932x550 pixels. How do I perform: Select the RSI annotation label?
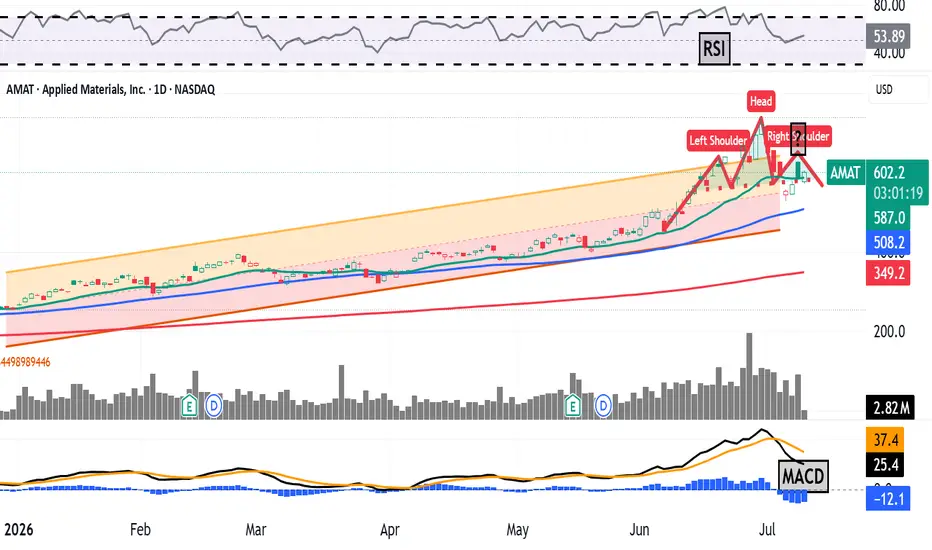tap(714, 48)
